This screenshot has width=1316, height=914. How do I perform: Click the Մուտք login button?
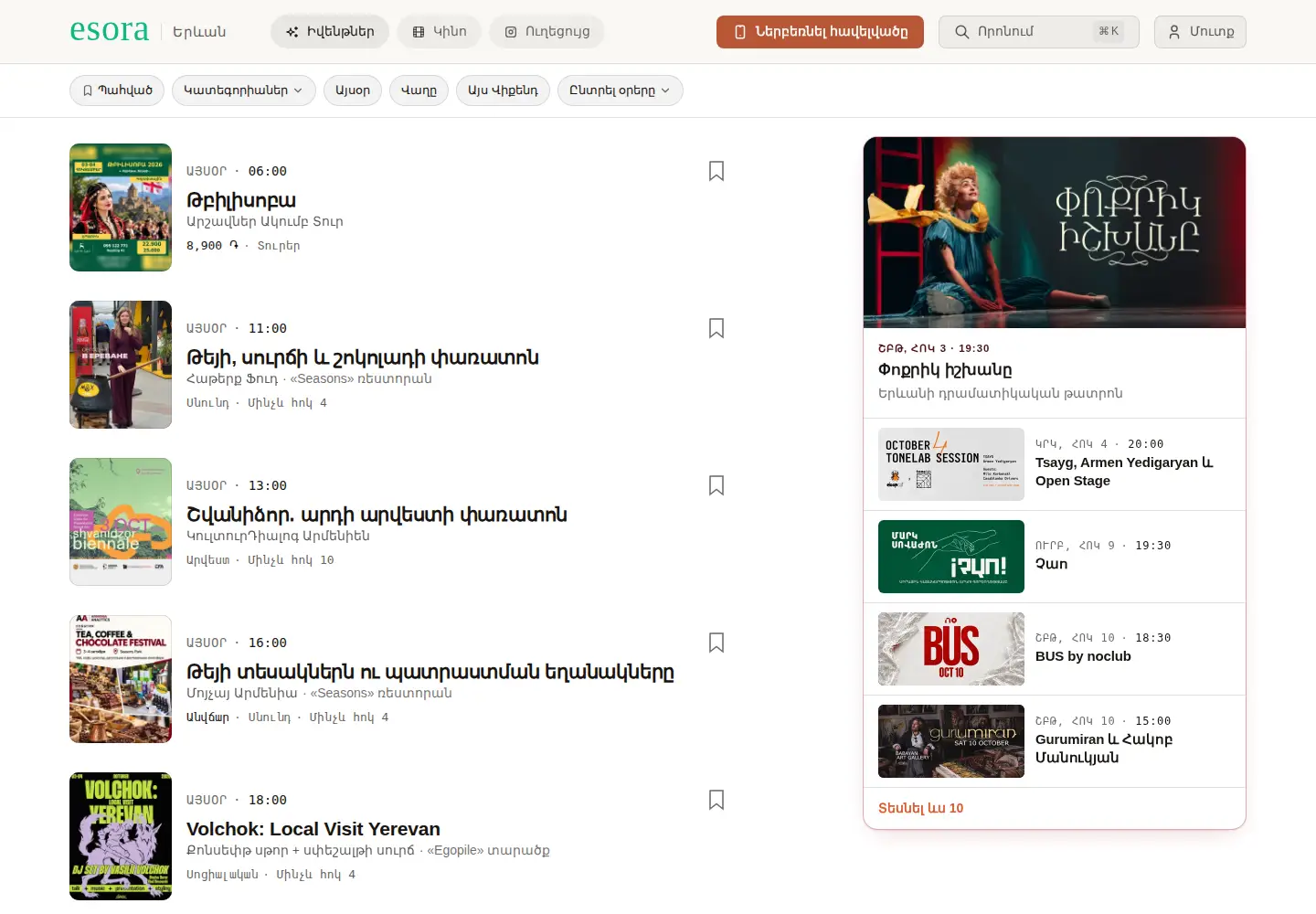point(1200,32)
